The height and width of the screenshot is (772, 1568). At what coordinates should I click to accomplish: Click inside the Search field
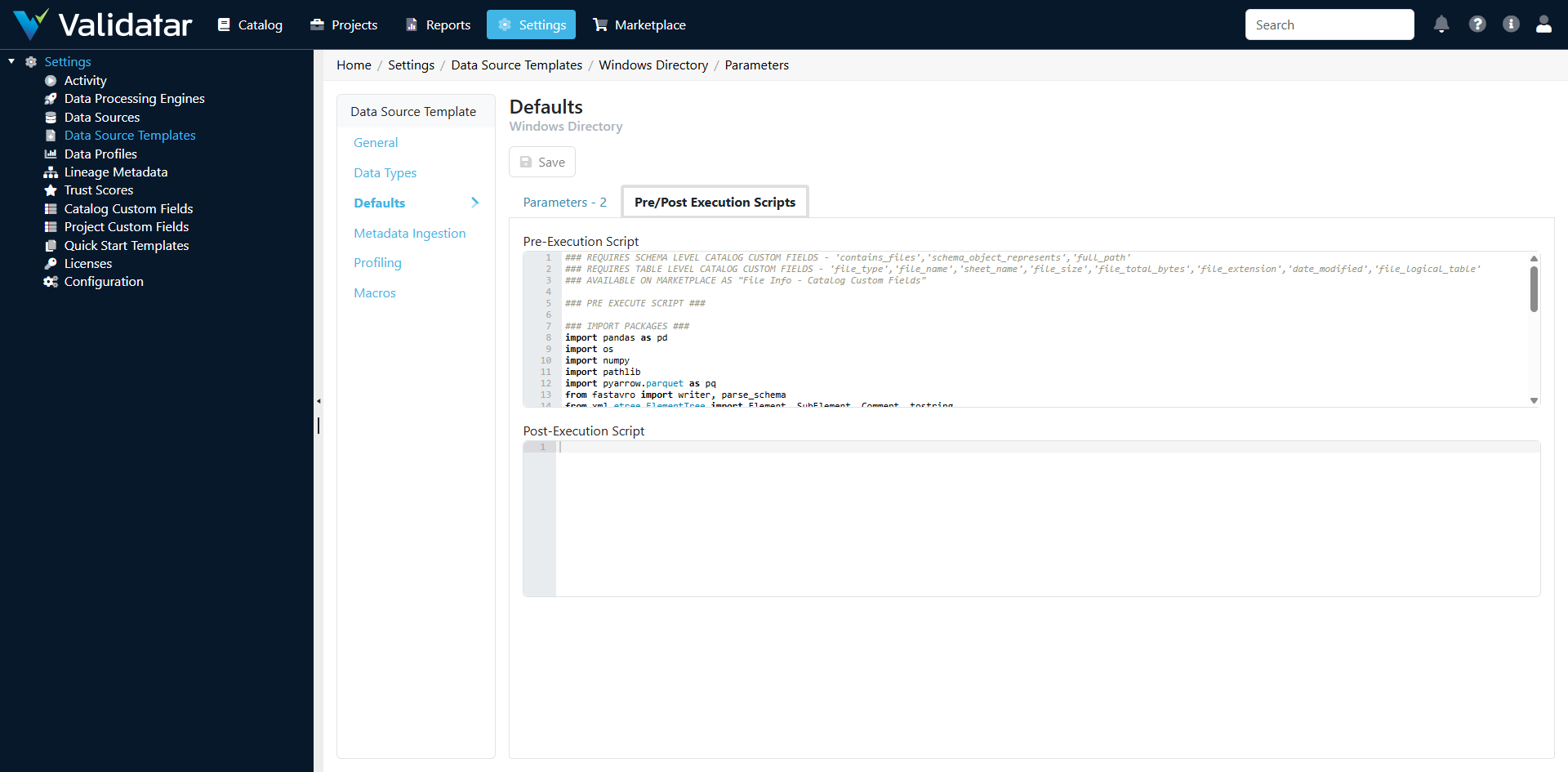1330,25
